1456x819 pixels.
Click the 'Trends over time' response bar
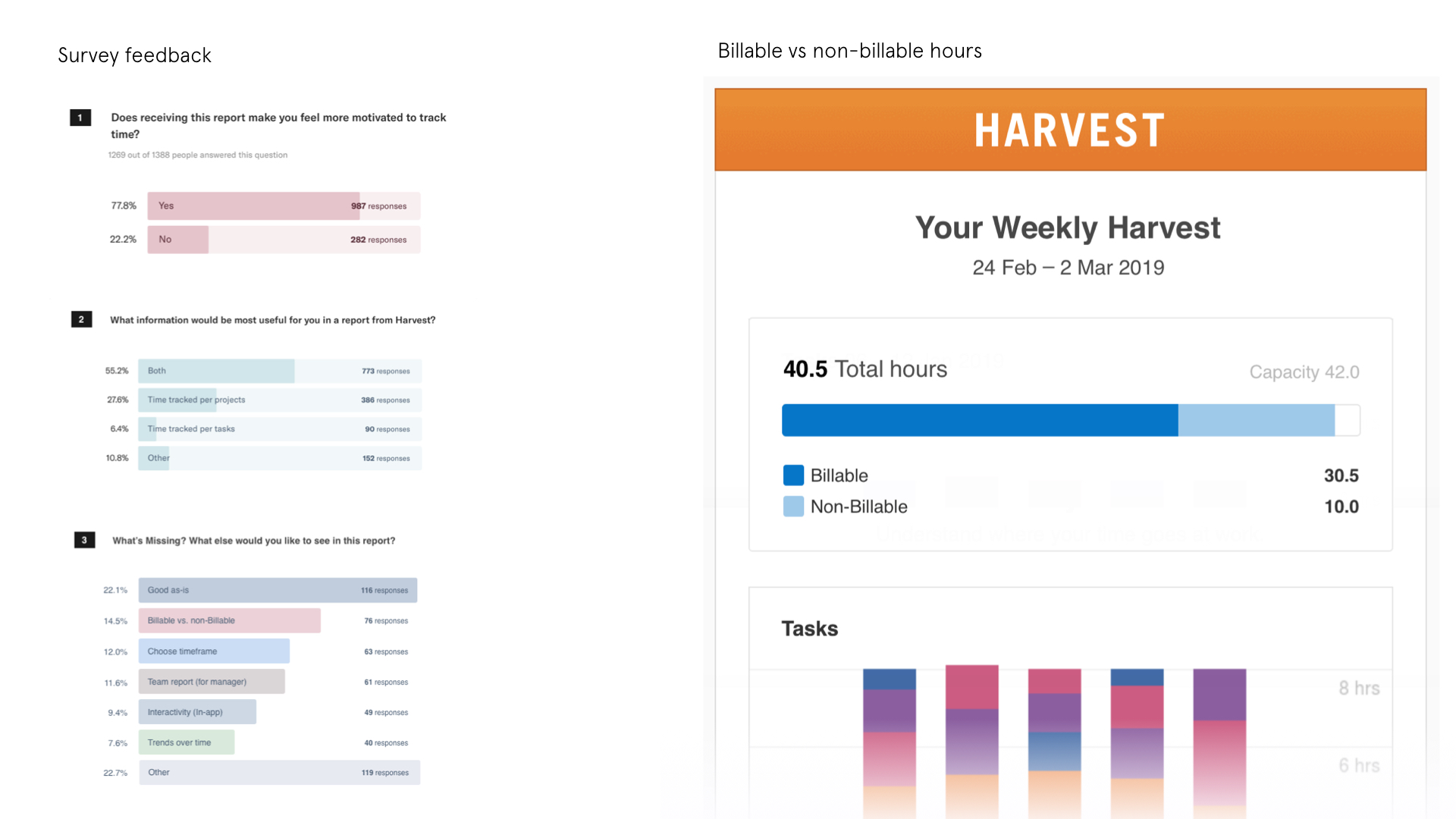187,742
